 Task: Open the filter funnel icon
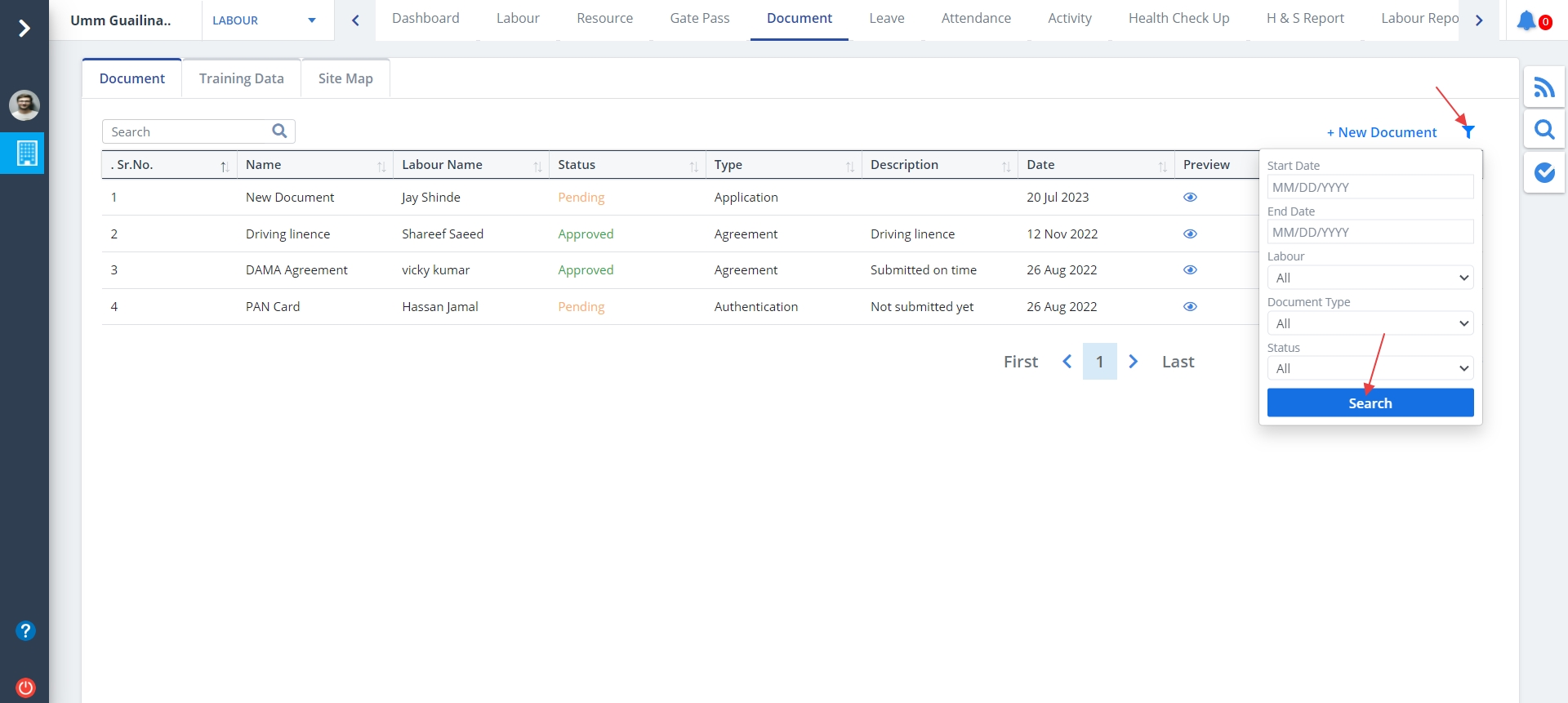click(1468, 132)
